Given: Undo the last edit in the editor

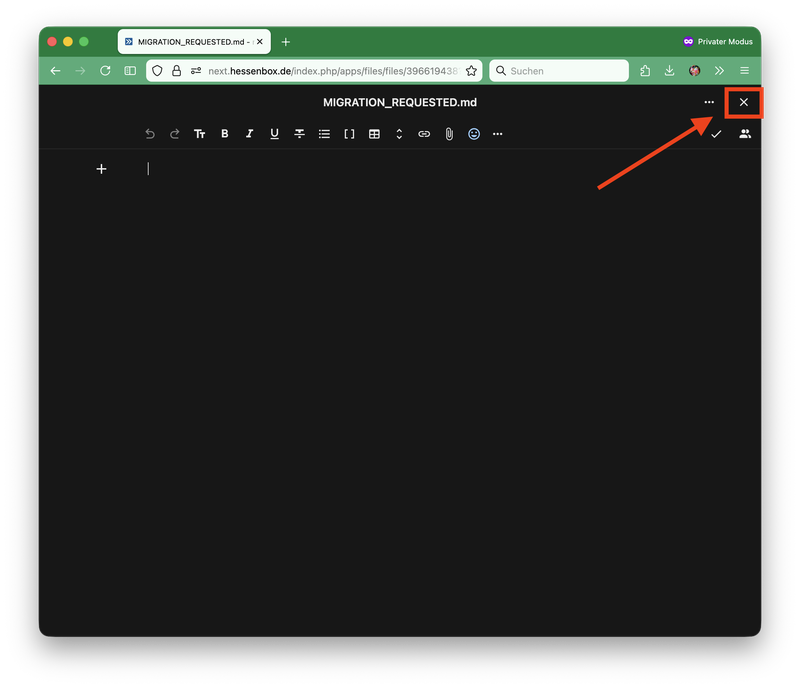Looking at the screenshot, I should point(149,134).
